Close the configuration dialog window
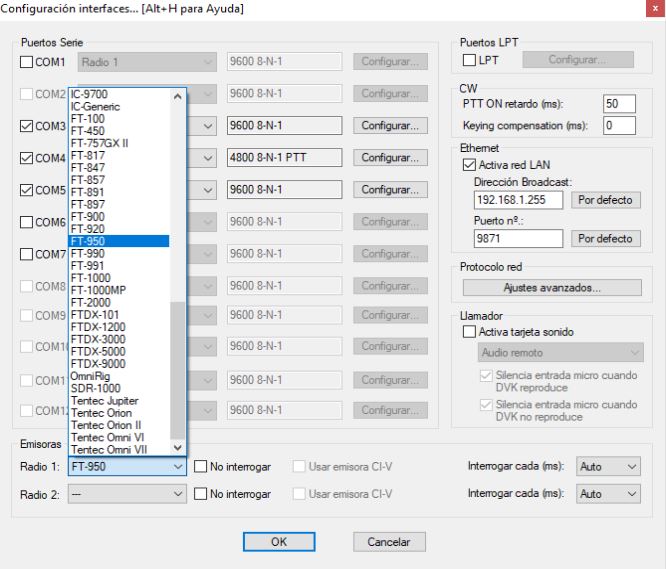The image size is (666, 569). point(655,8)
